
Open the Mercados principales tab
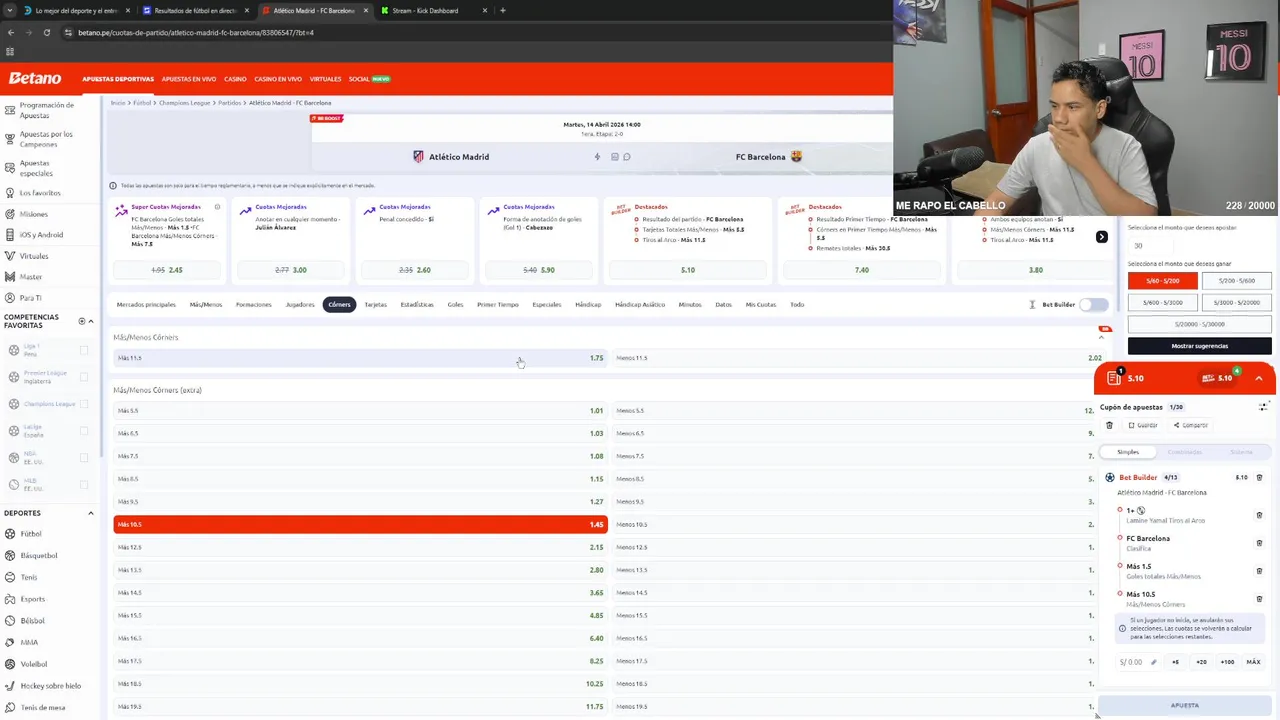click(146, 304)
